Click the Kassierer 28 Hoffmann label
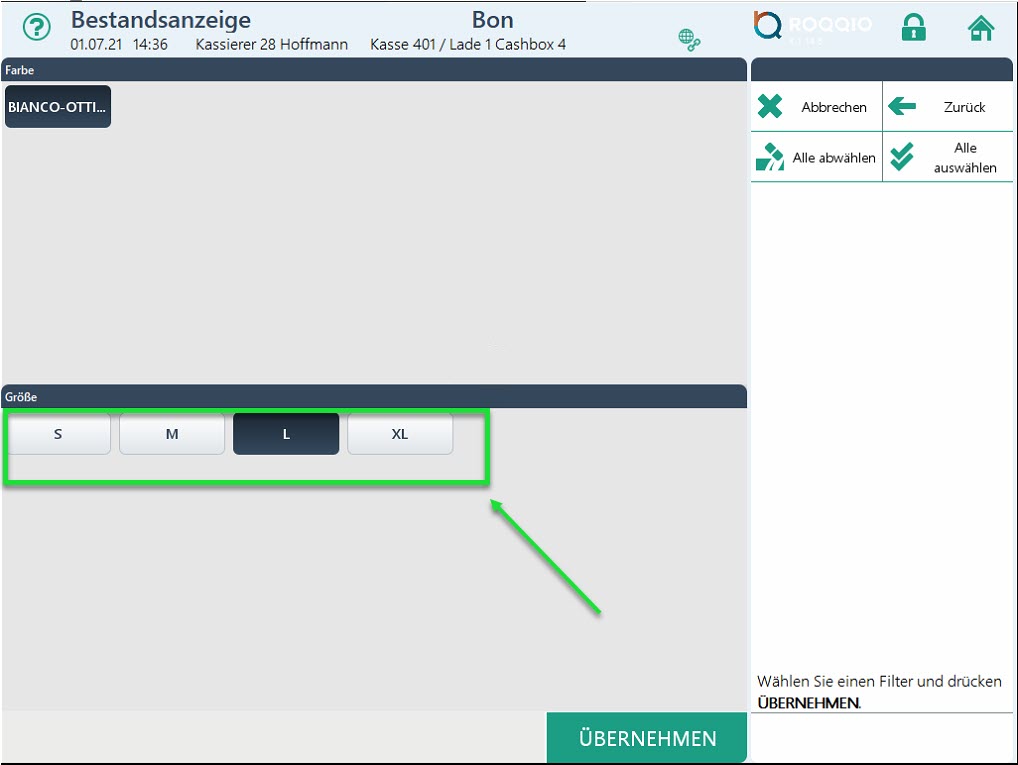The height and width of the screenshot is (765, 1018). click(x=272, y=45)
